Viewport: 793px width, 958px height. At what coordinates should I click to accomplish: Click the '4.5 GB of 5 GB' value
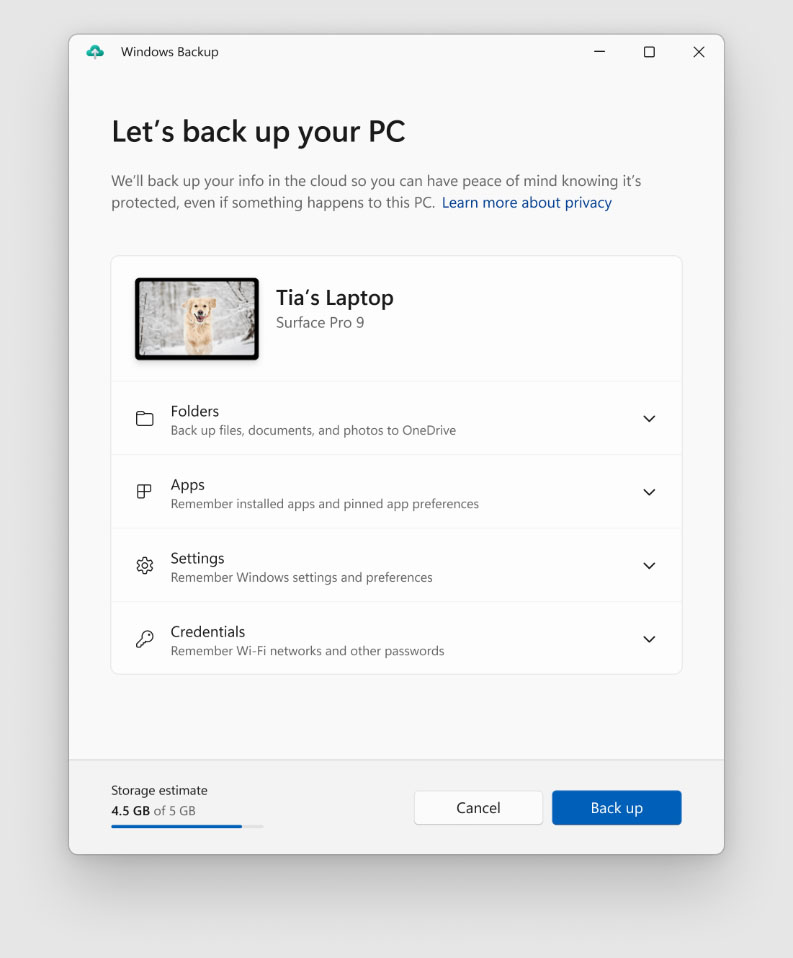153,811
